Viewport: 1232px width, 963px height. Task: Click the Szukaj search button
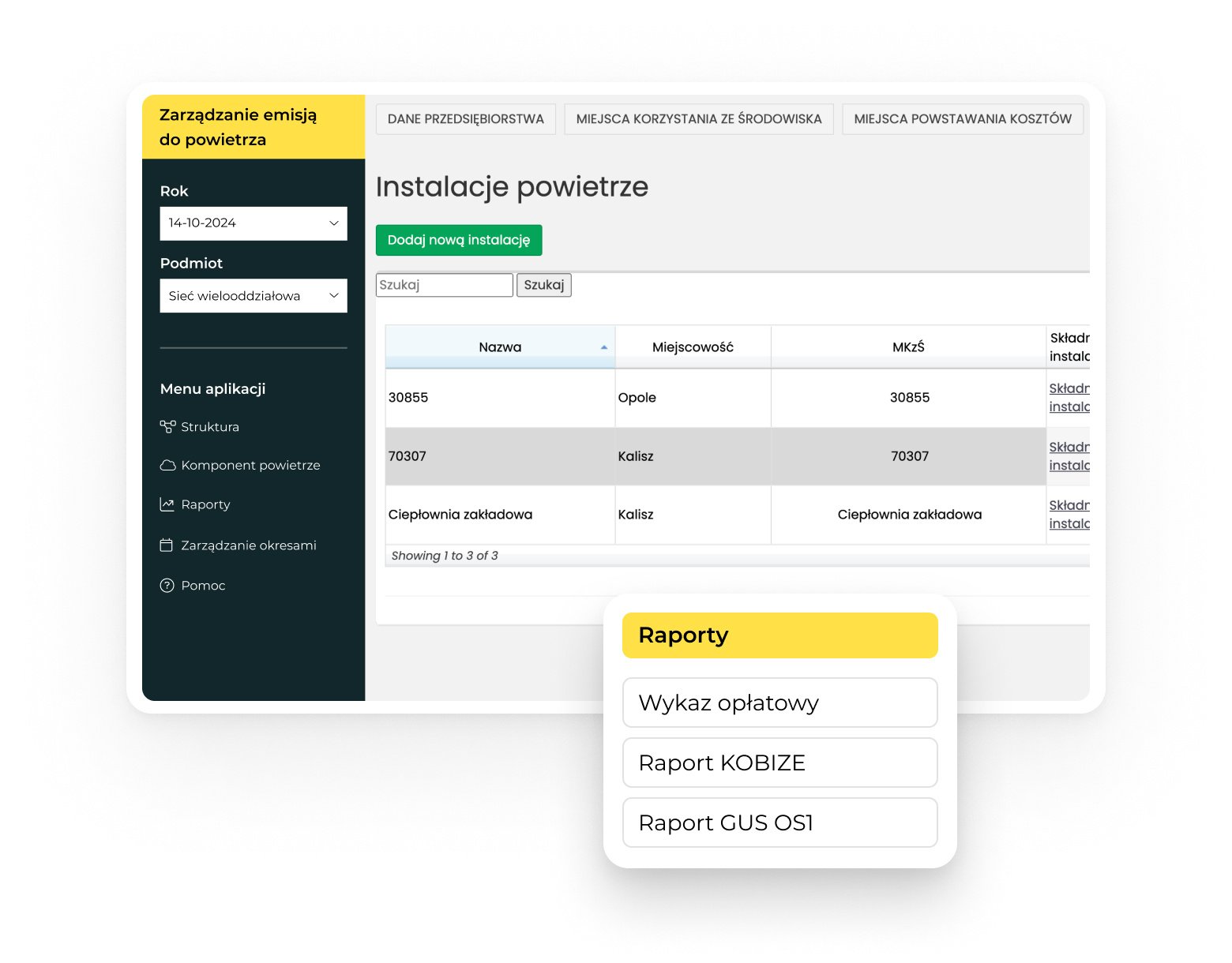(x=543, y=285)
